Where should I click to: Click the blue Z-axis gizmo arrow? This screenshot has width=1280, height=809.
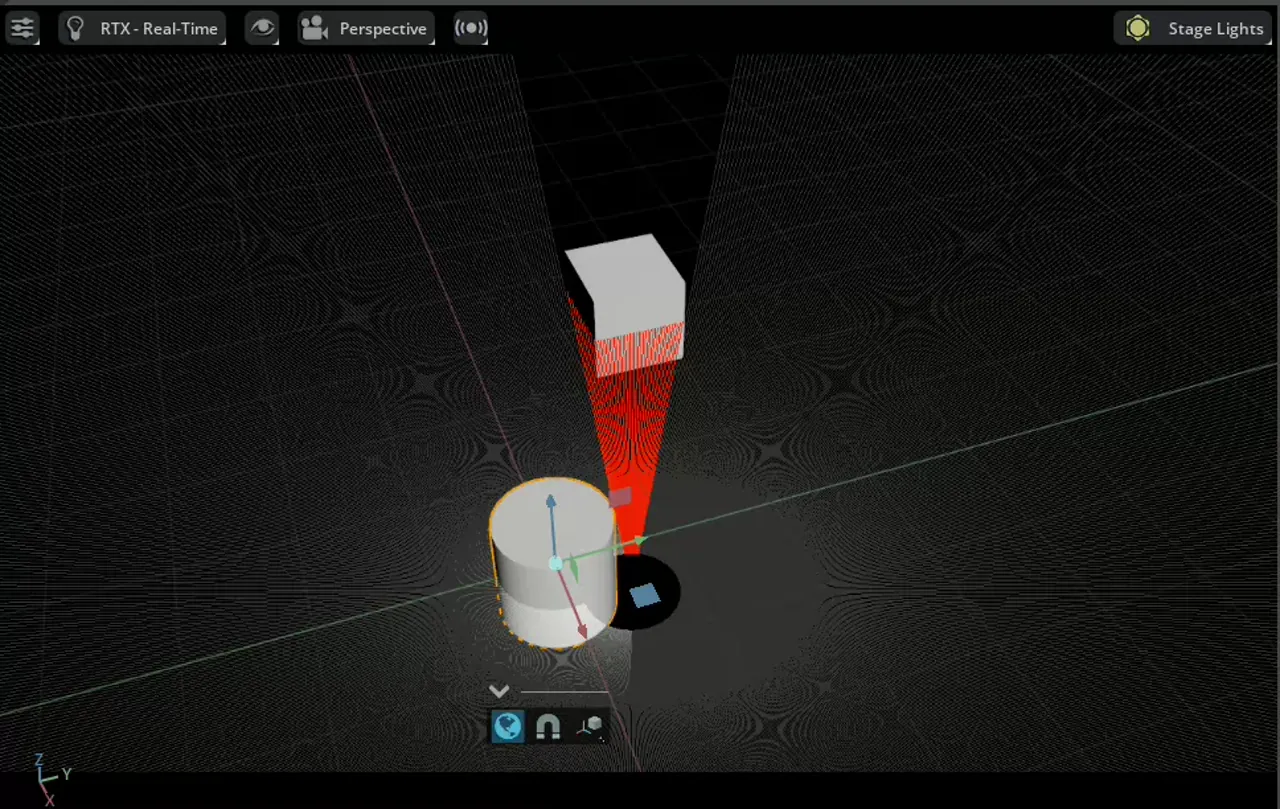(x=550, y=502)
